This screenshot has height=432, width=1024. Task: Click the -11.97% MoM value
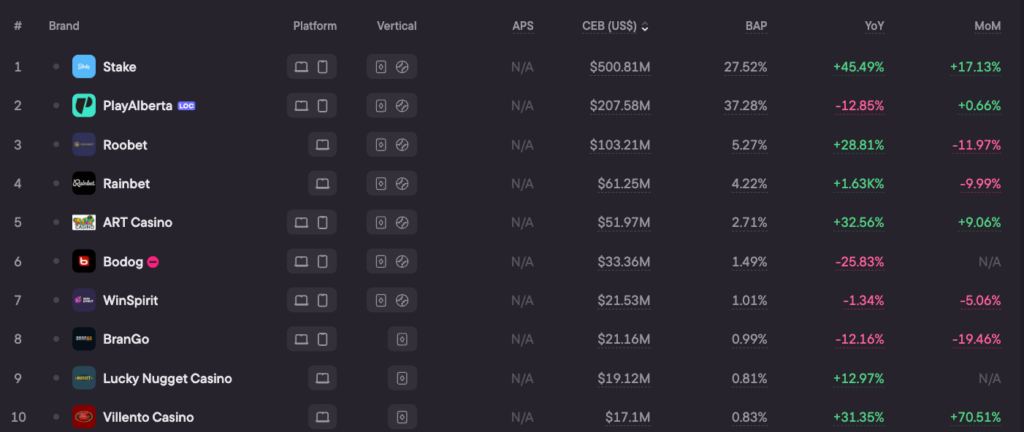[x=977, y=145]
